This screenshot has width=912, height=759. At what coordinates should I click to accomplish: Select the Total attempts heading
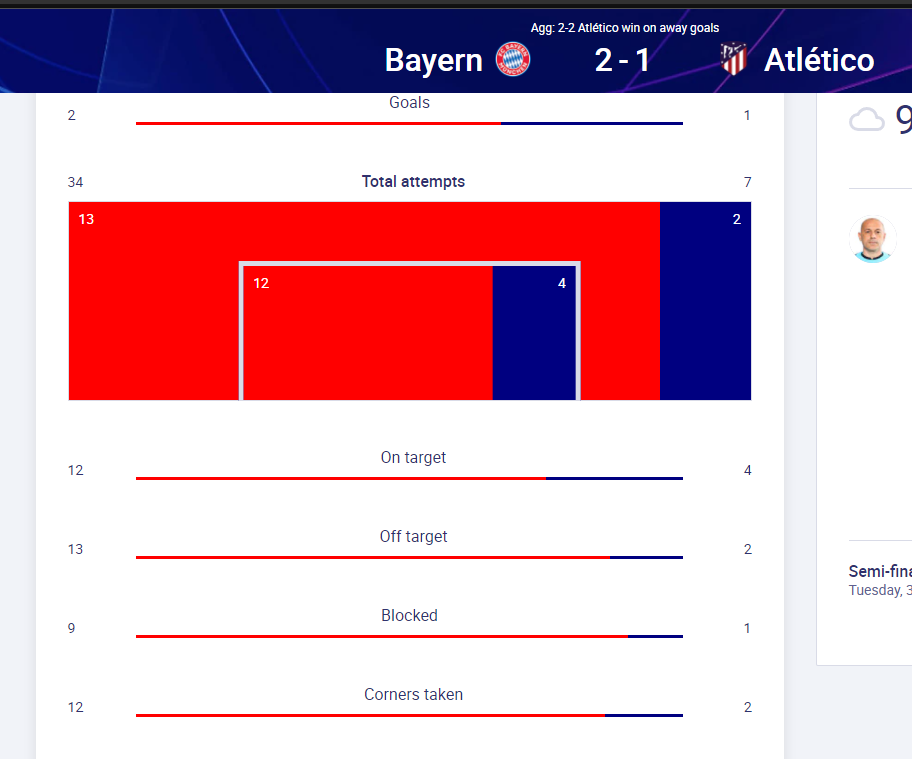413,181
